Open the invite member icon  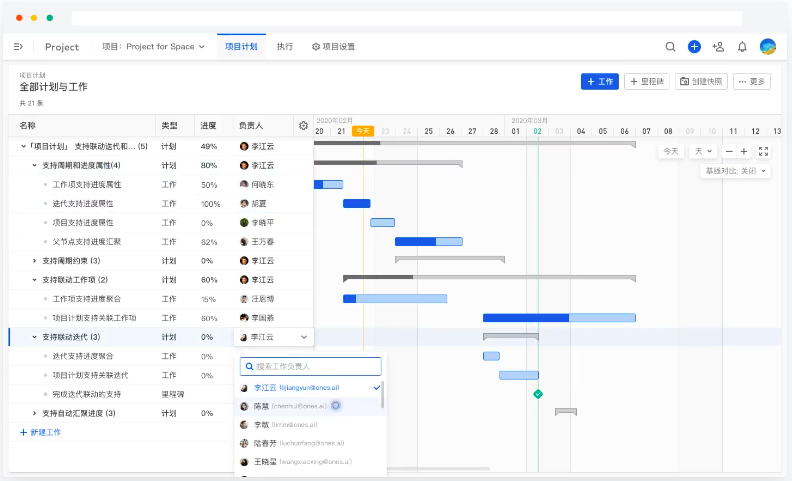point(718,47)
